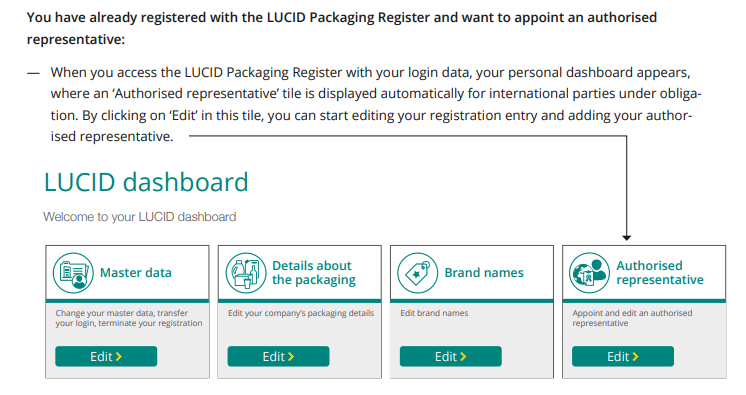746x395 pixels.
Task: Click the chevron on Details about packaging Edit
Action: [291, 356]
